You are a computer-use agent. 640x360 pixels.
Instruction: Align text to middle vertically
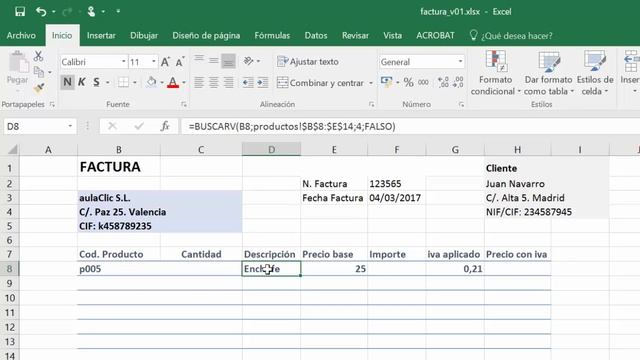click(213, 61)
